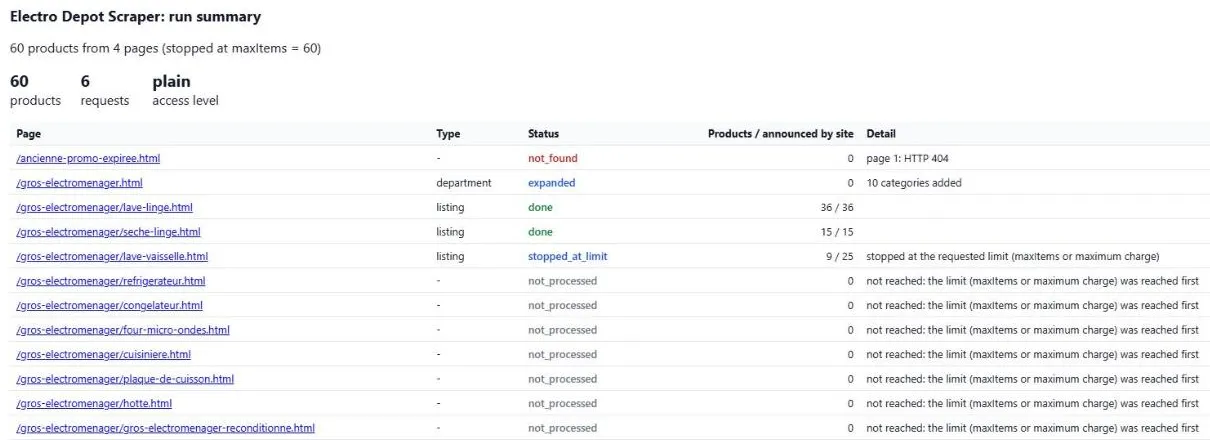
Task: Open the four-micro-ondes.html page link
Action: tap(123, 330)
